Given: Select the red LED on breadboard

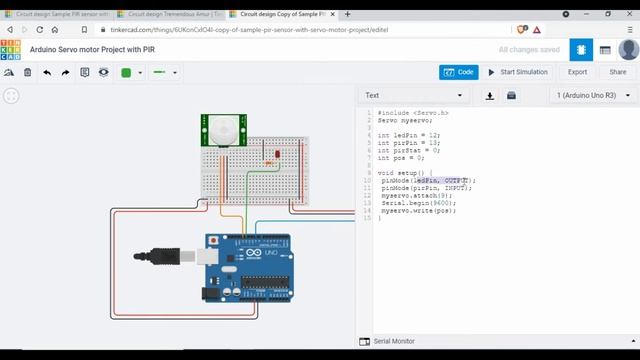Looking at the screenshot, I should pyautogui.click(x=278, y=154).
